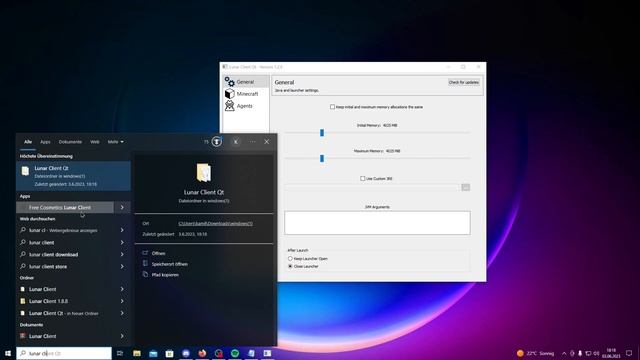The image size is (640, 360).
Task: Open Firefox from the taskbar
Action: (x=202, y=353)
